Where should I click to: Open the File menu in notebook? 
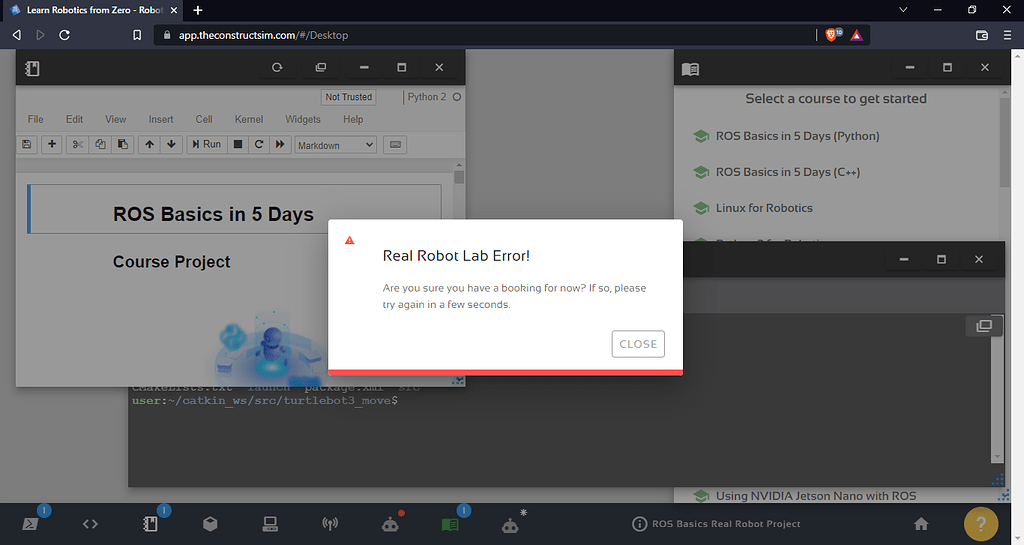click(x=35, y=119)
